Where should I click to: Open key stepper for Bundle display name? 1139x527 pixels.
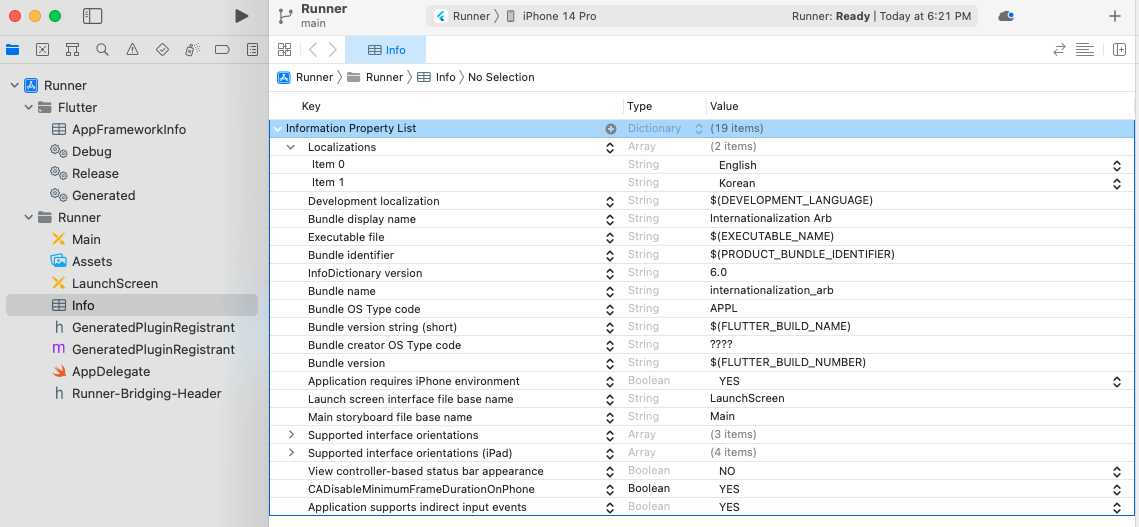pyautogui.click(x=611, y=219)
